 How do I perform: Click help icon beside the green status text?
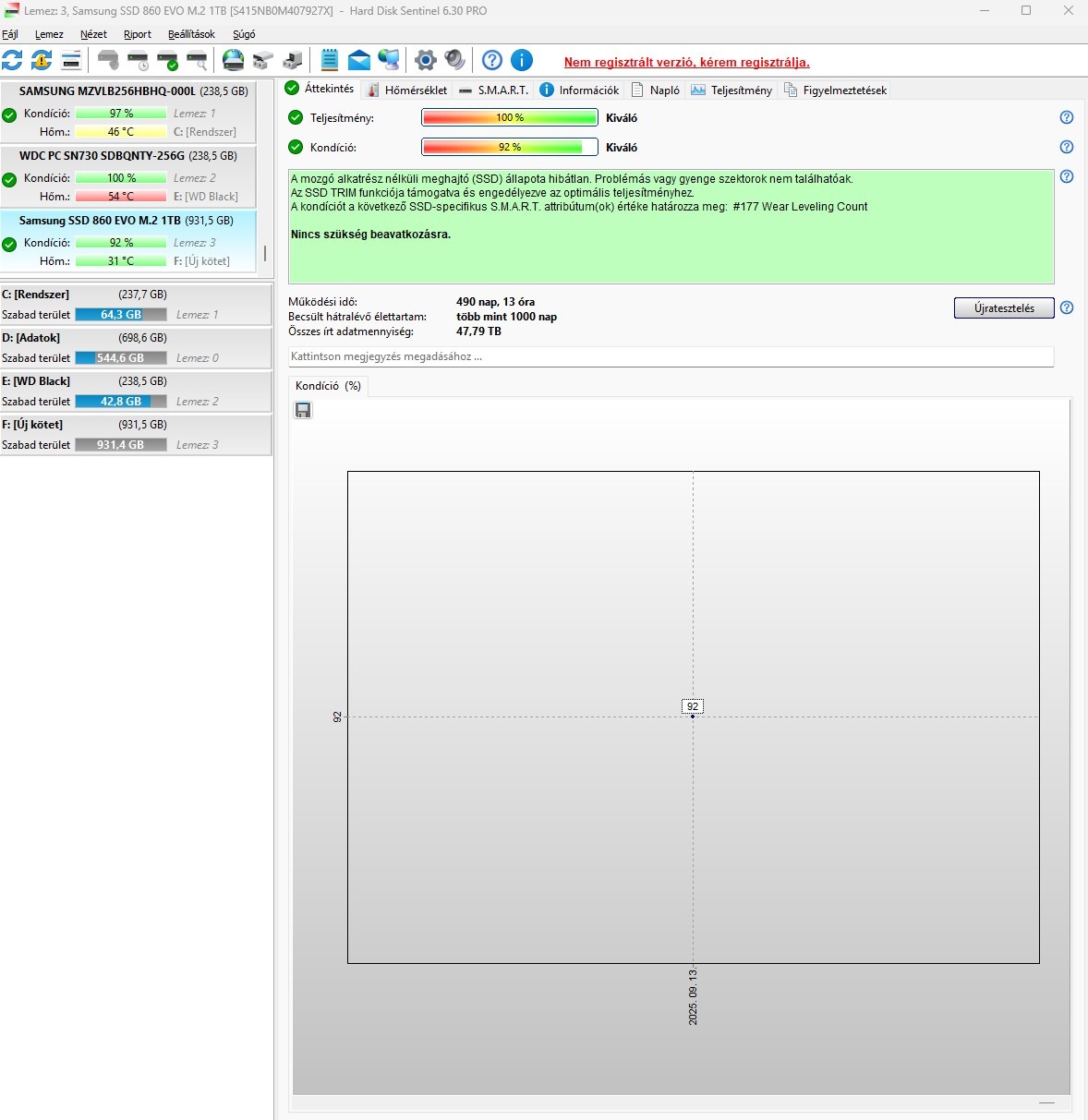pyautogui.click(x=1067, y=176)
